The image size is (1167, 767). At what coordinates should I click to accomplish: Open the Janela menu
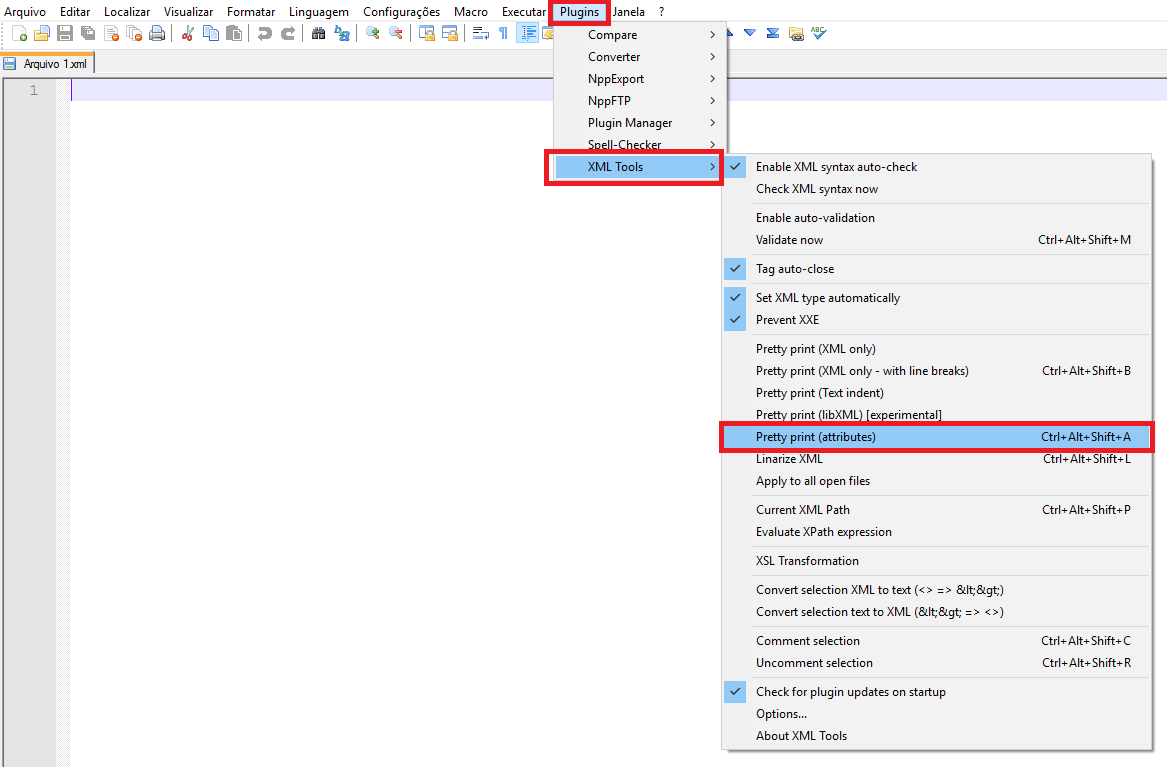[x=629, y=12]
